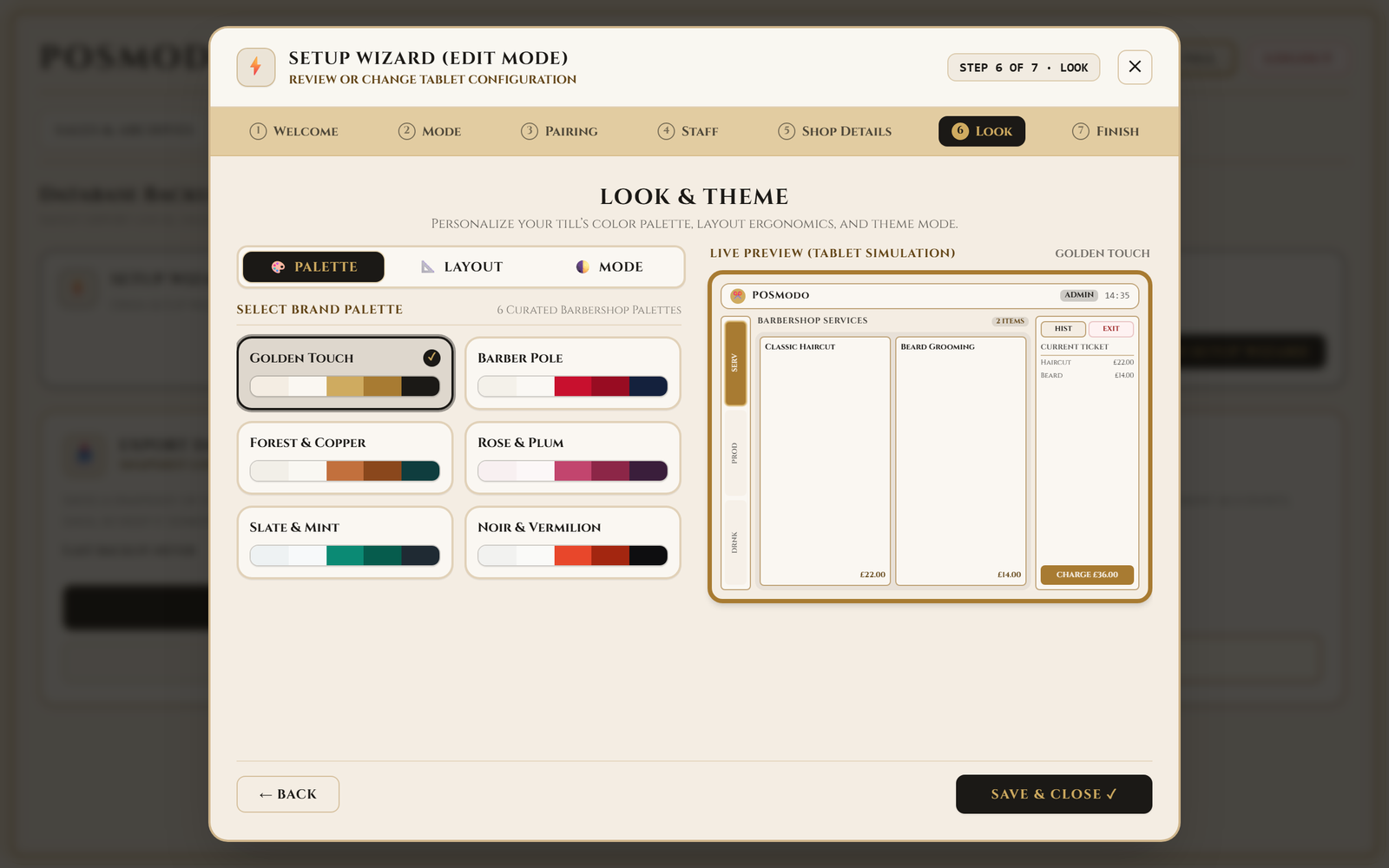Viewport: 1389px width, 868px height.
Task: Select the Look step tab
Action: click(982, 131)
